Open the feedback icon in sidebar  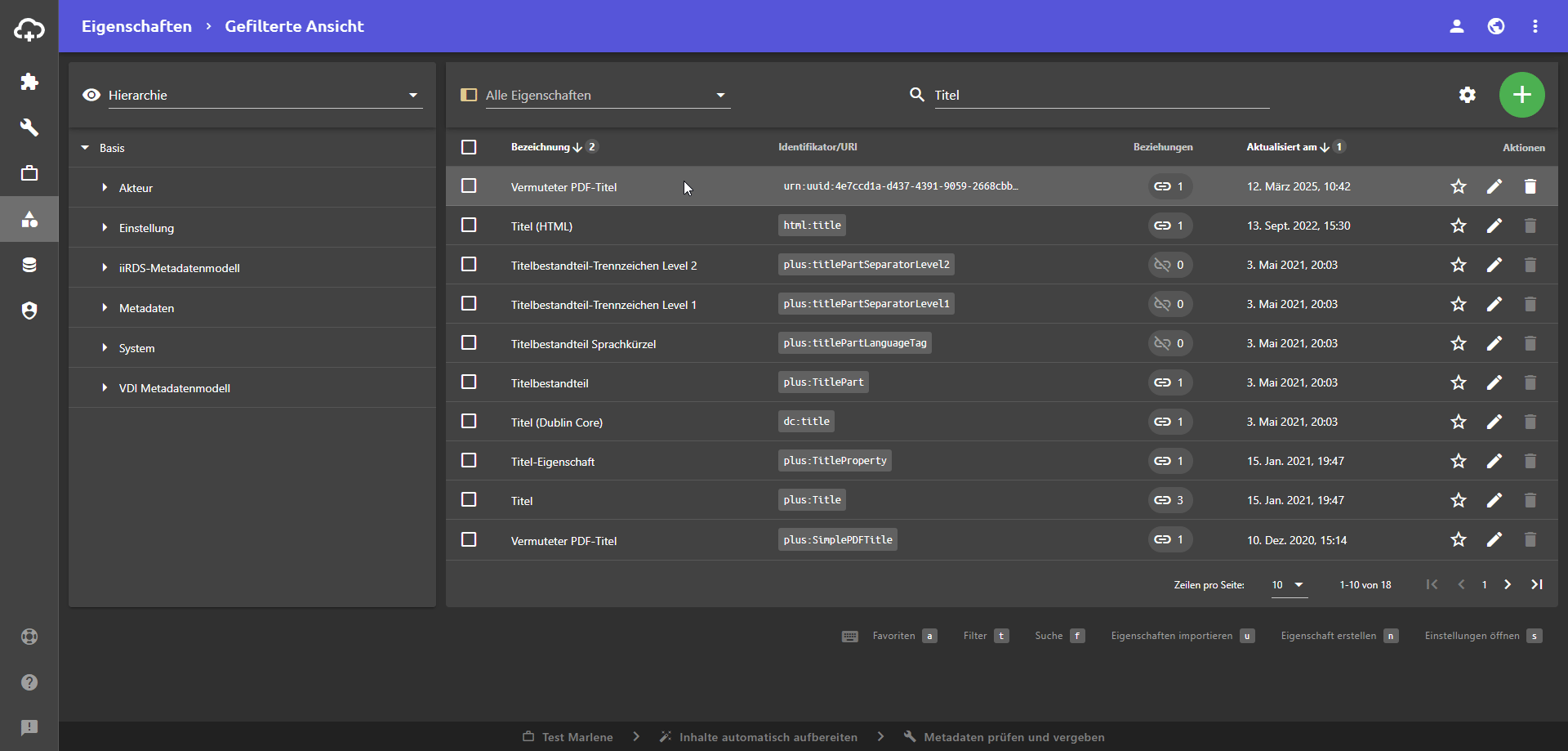29,727
